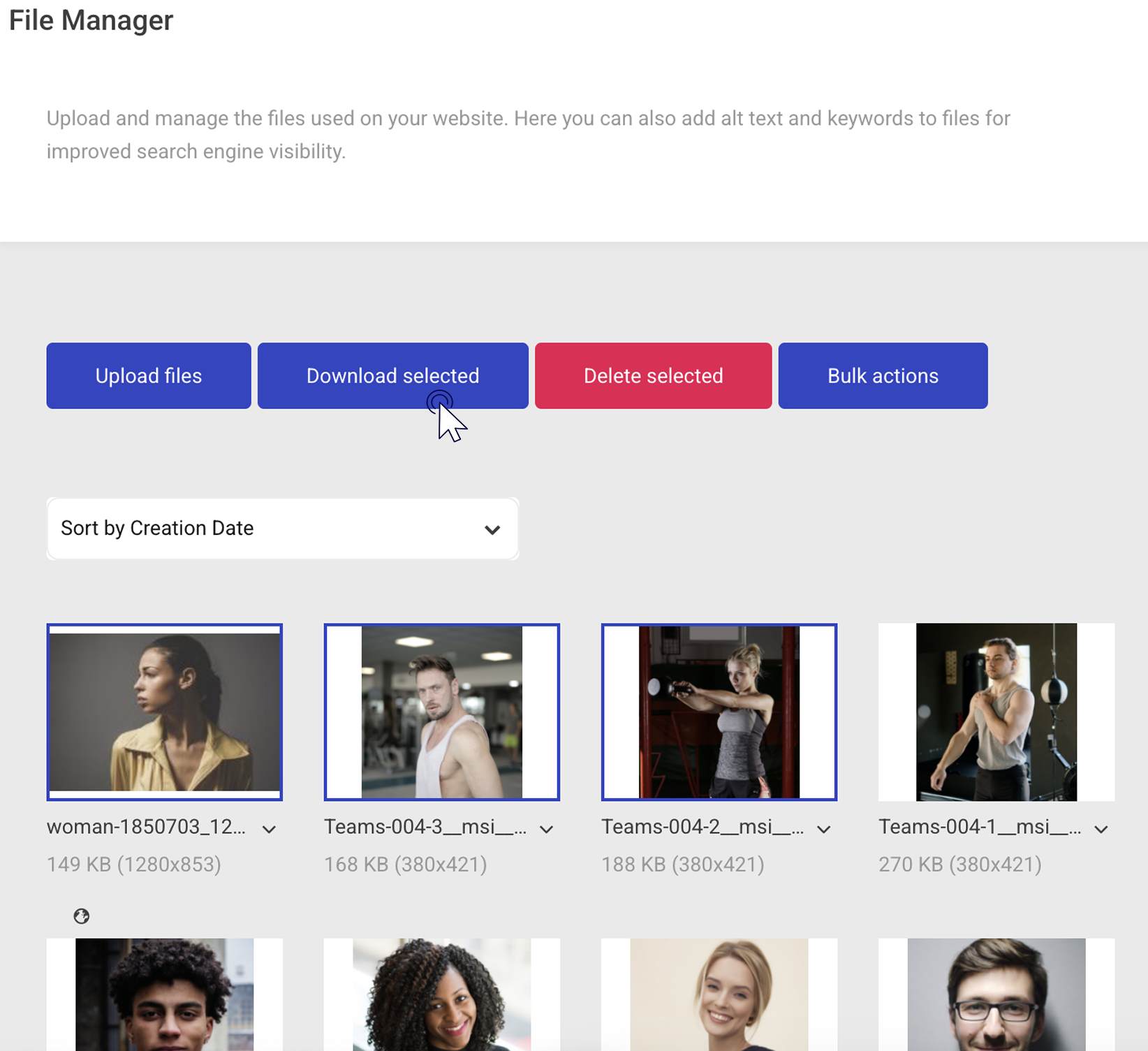Open the Sort by Creation Date dropdown
The image size is (1148, 1051).
(x=282, y=529)
